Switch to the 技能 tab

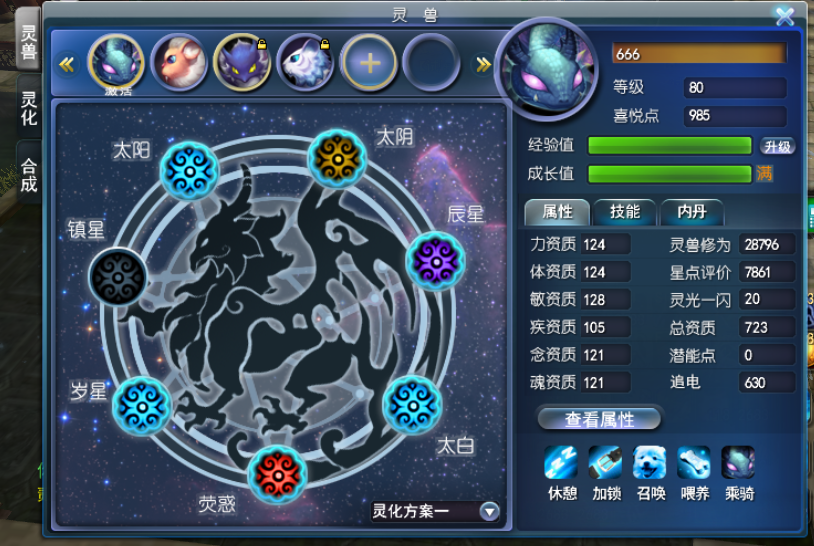[625, 212]
